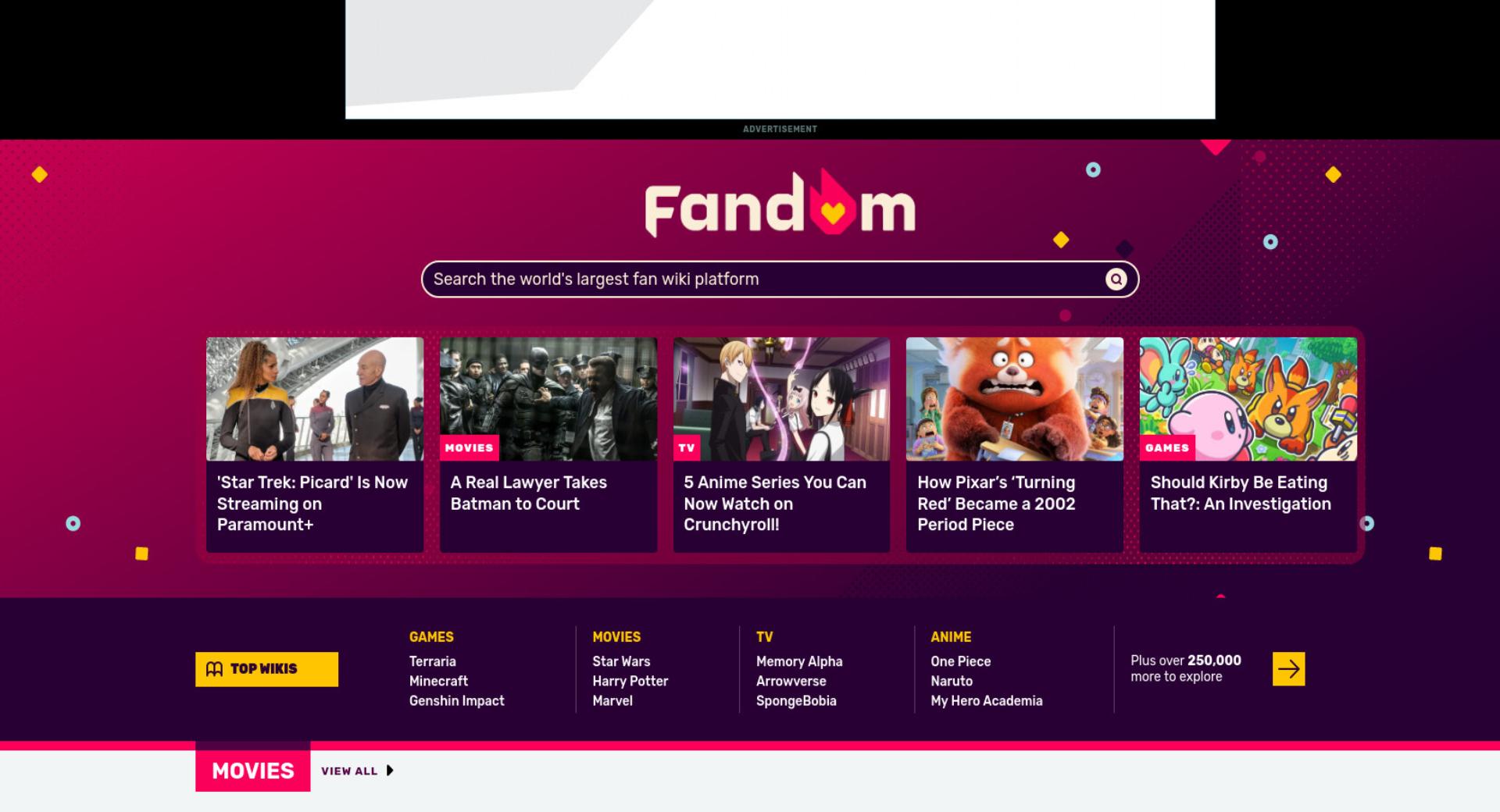The height and width of the screenshot is (812, 1500).
Task: Click View All next to Movies
Action: (x=349, y=771)
